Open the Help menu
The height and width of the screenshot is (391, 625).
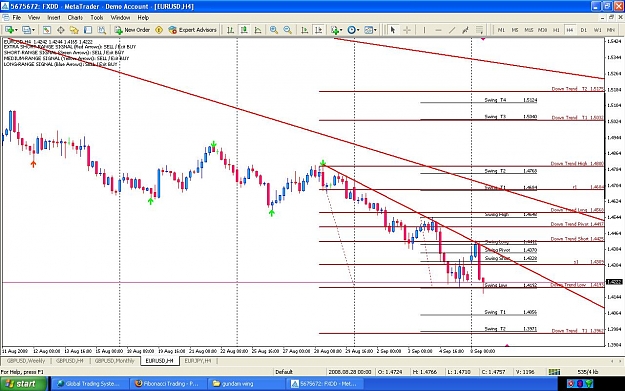click(143, 18)
